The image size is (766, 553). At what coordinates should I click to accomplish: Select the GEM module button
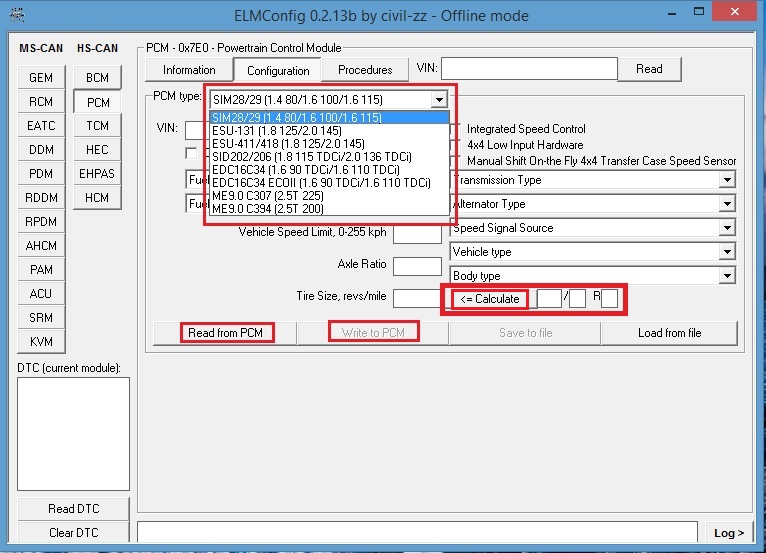(x=41, y=78)
